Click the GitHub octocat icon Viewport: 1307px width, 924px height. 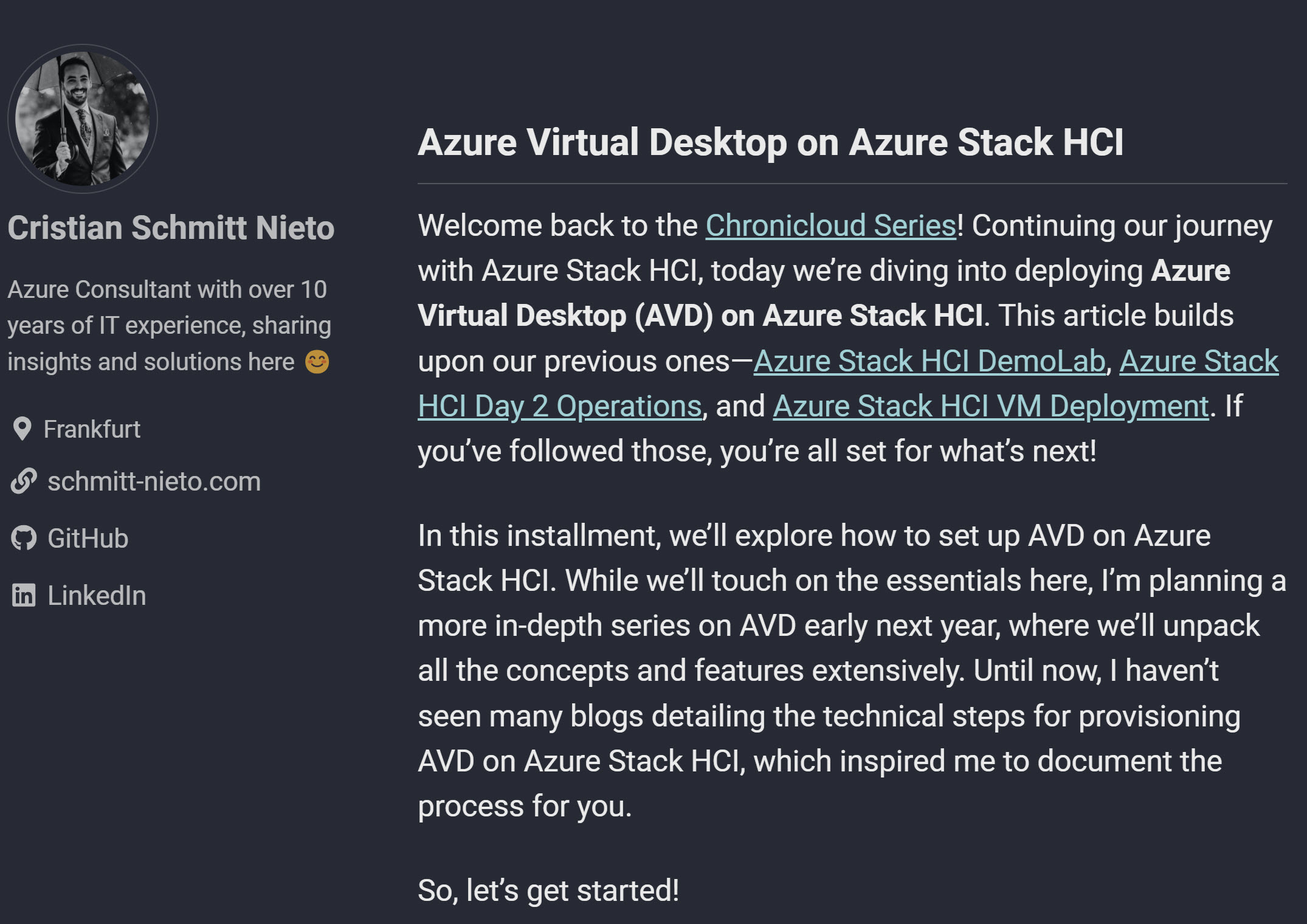pyautogui.click(x=24, y=539)
